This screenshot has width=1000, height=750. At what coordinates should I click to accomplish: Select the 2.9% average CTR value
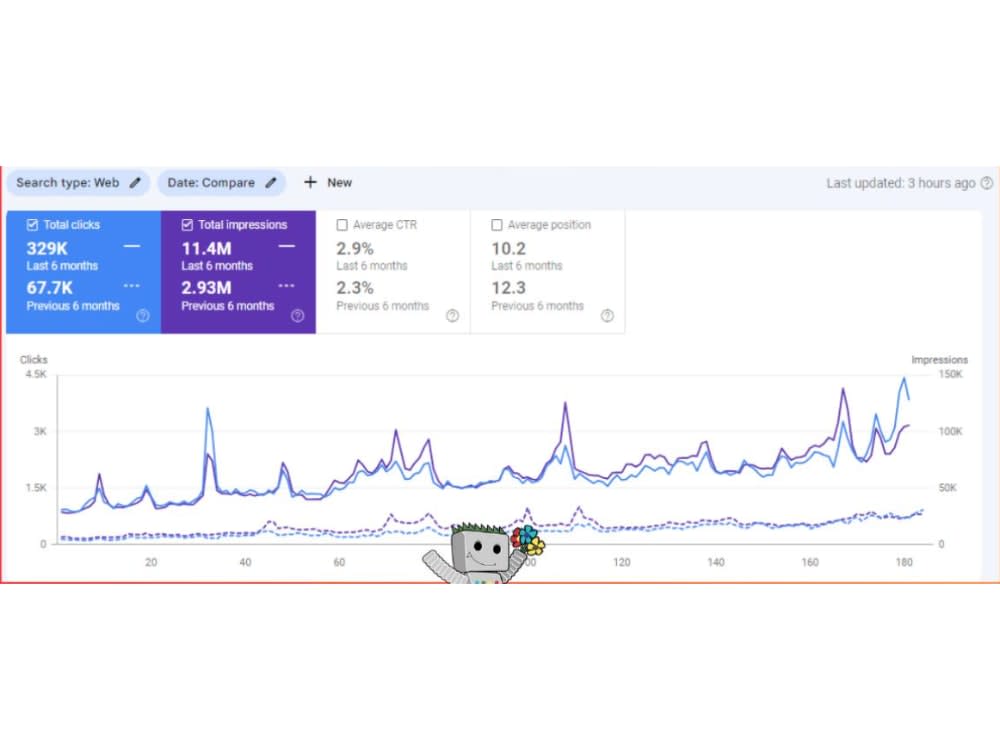tap(355, 248)
